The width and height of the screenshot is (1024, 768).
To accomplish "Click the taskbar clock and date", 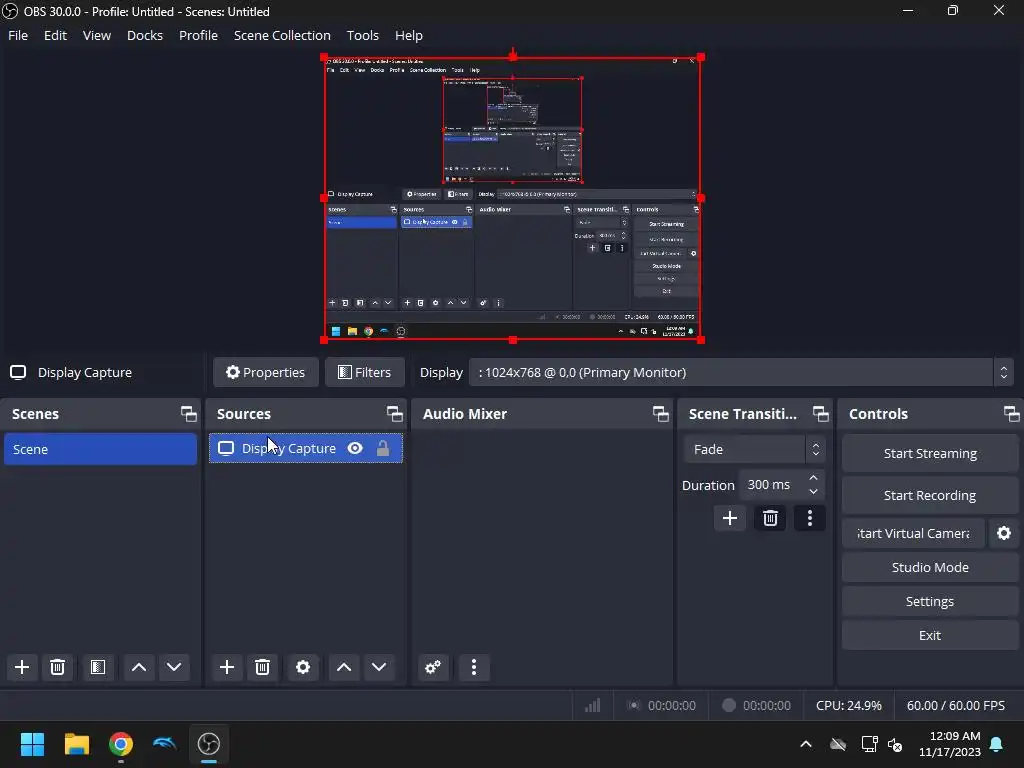I will point(950,744).
